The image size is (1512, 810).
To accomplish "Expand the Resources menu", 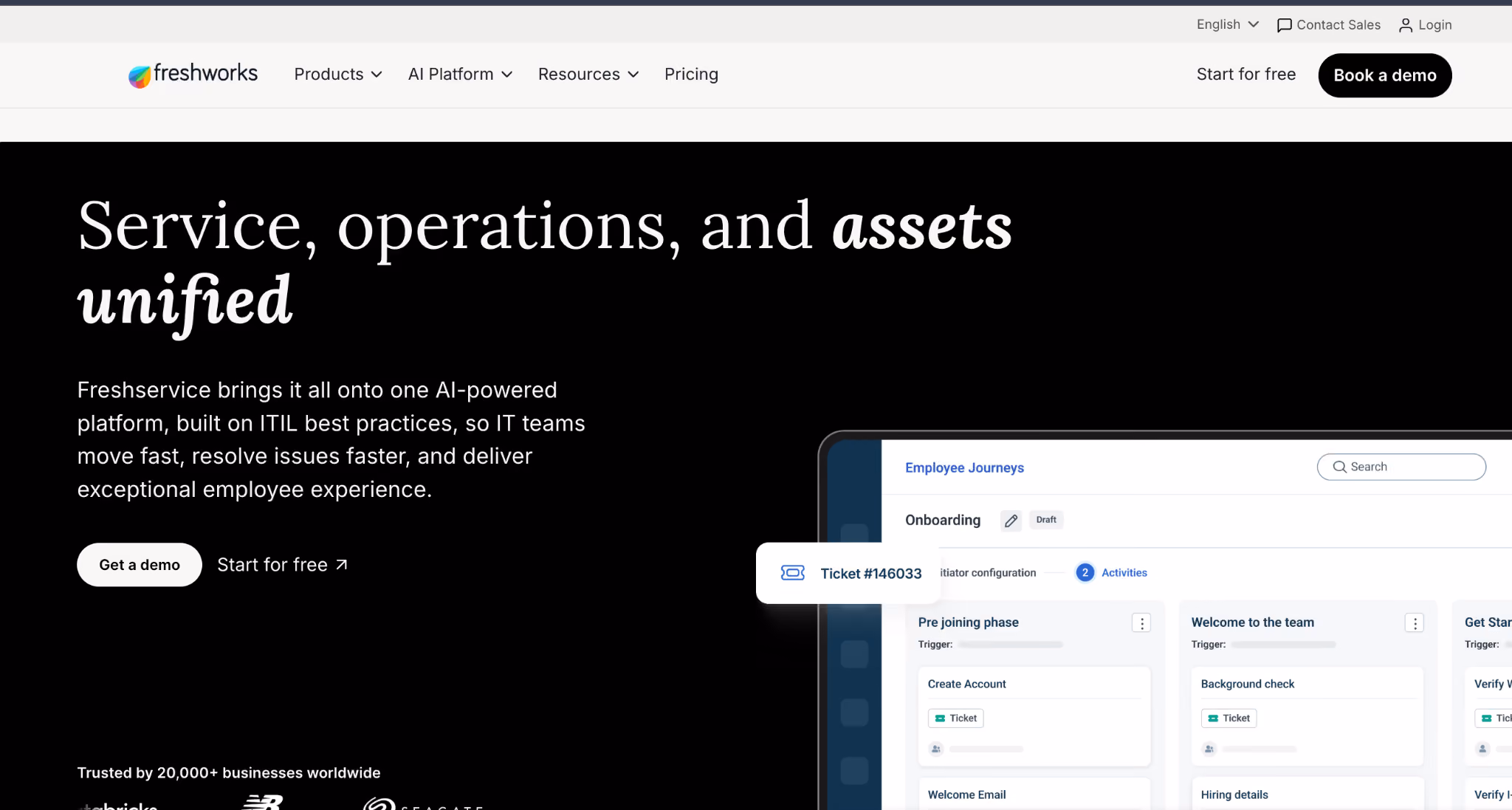I will (x=588, y=75).
